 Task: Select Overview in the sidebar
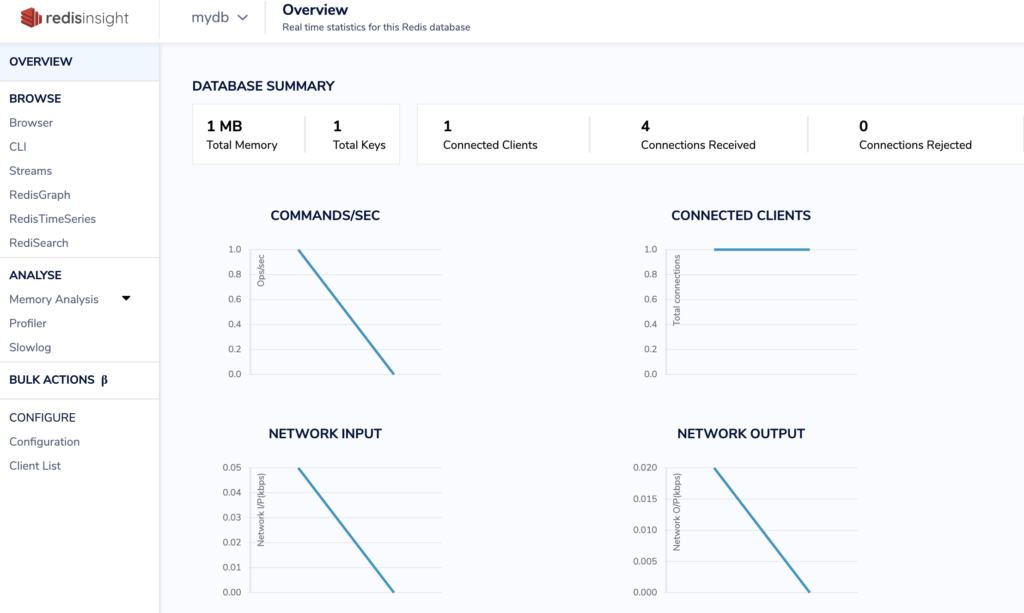click(x=41, y=62)
